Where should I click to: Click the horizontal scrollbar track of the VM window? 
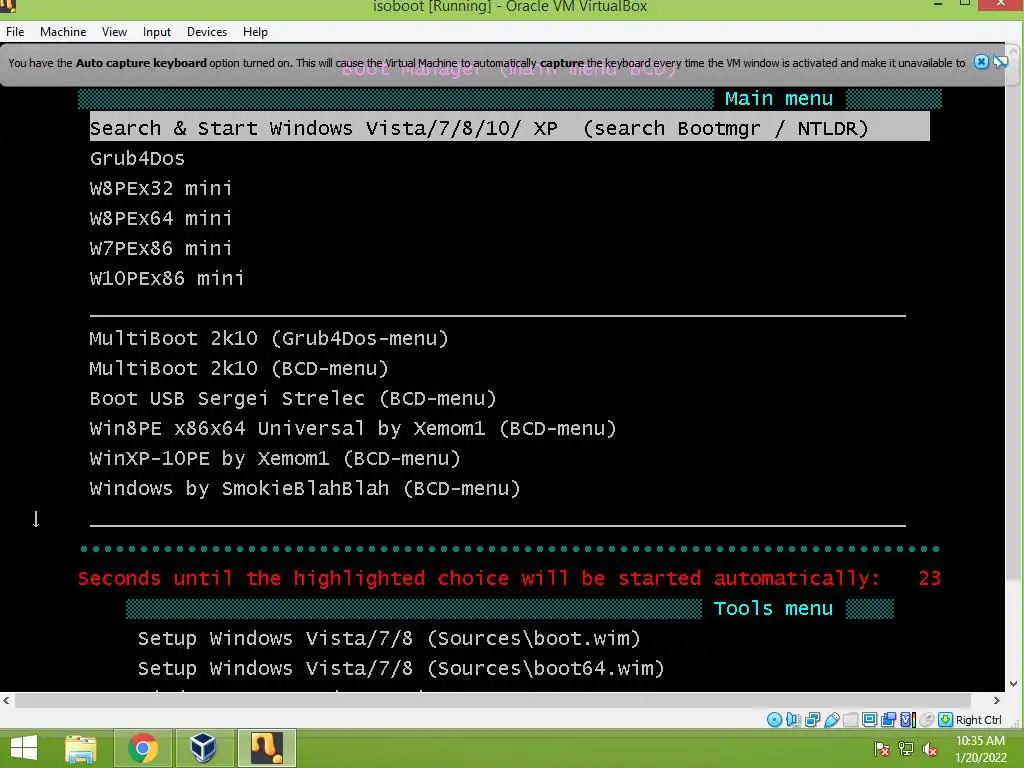pos(502,700)
